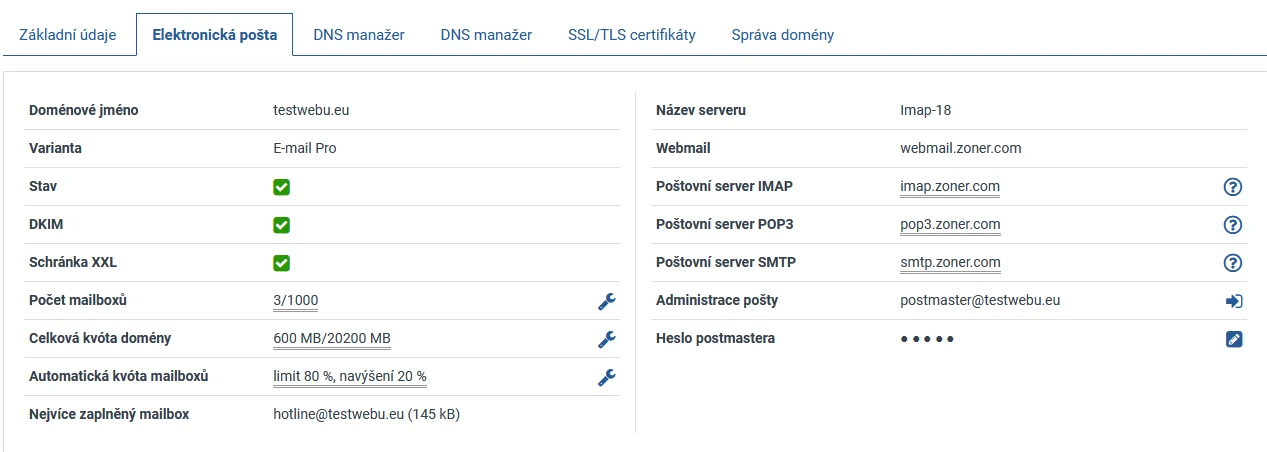Viewport: 1267px width, 452px height.
Task: Click the 600 MB/20200 MB quota value
Action: coord(332,338)
